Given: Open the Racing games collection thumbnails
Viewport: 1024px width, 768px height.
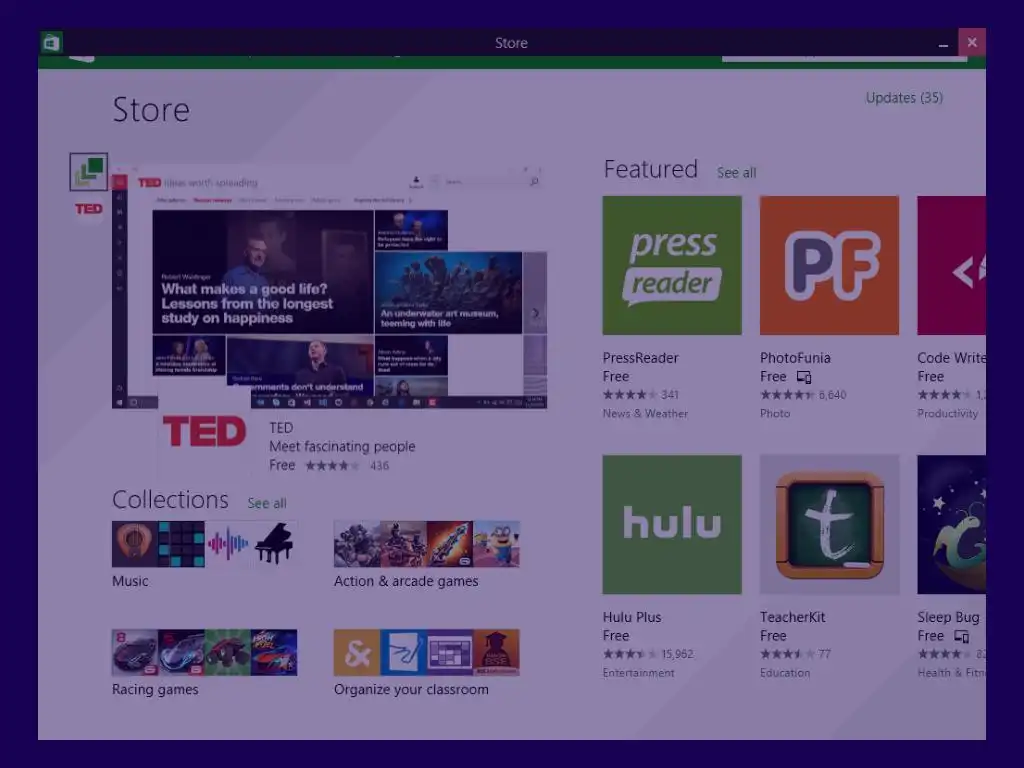Looking at the screenshot, I should (204, 652).
